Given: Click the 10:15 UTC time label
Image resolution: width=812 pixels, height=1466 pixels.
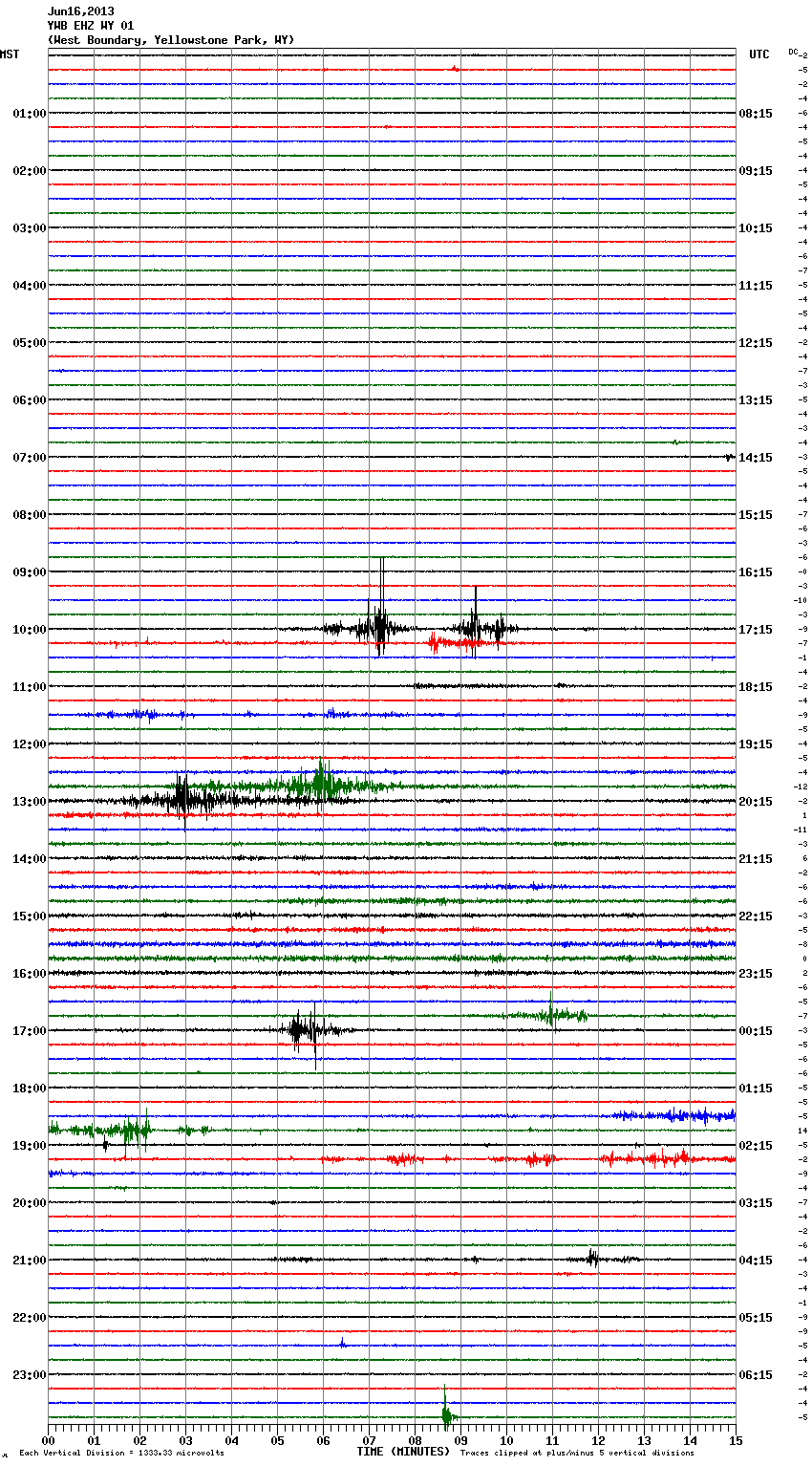Looking at the screenshot, I should coord(756,228).
